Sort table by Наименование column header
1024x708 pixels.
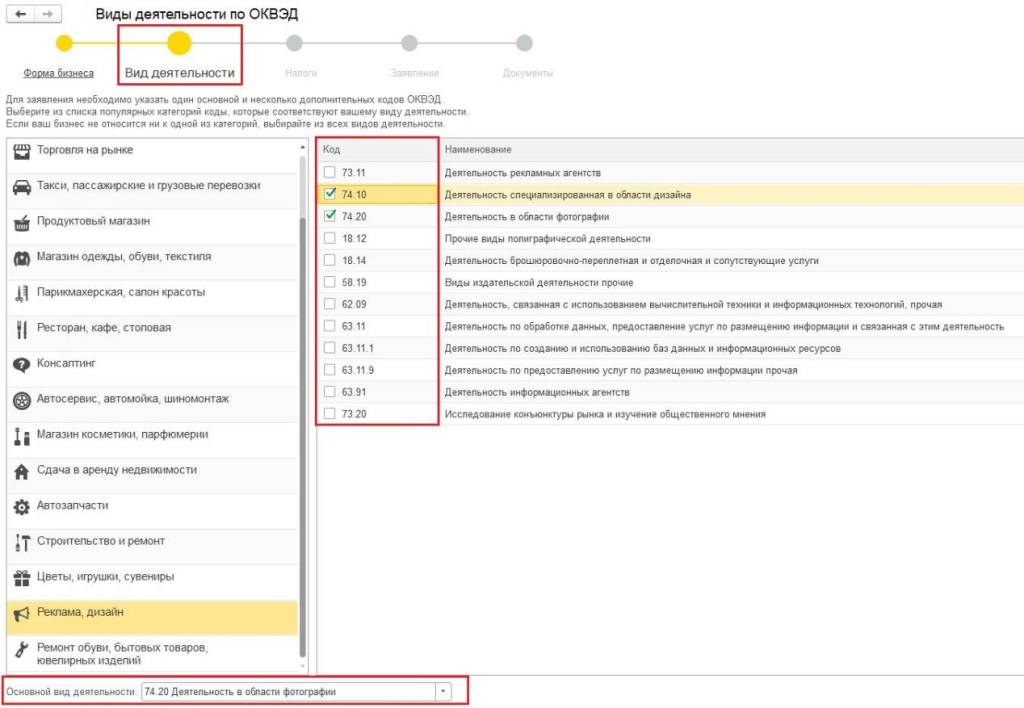tap(478, 150)
